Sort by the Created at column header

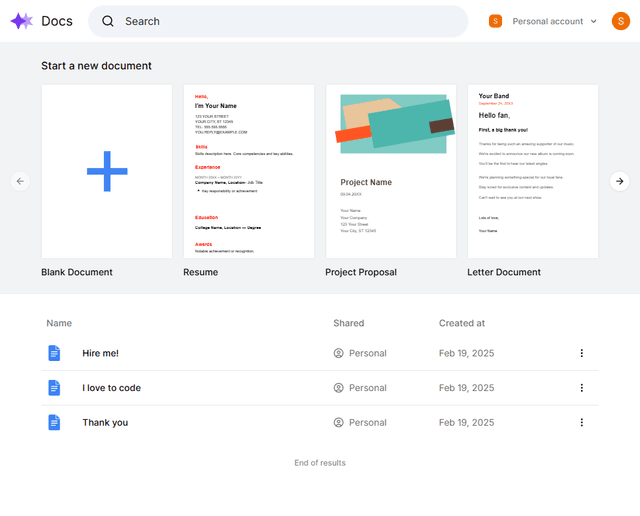[462, 323]
